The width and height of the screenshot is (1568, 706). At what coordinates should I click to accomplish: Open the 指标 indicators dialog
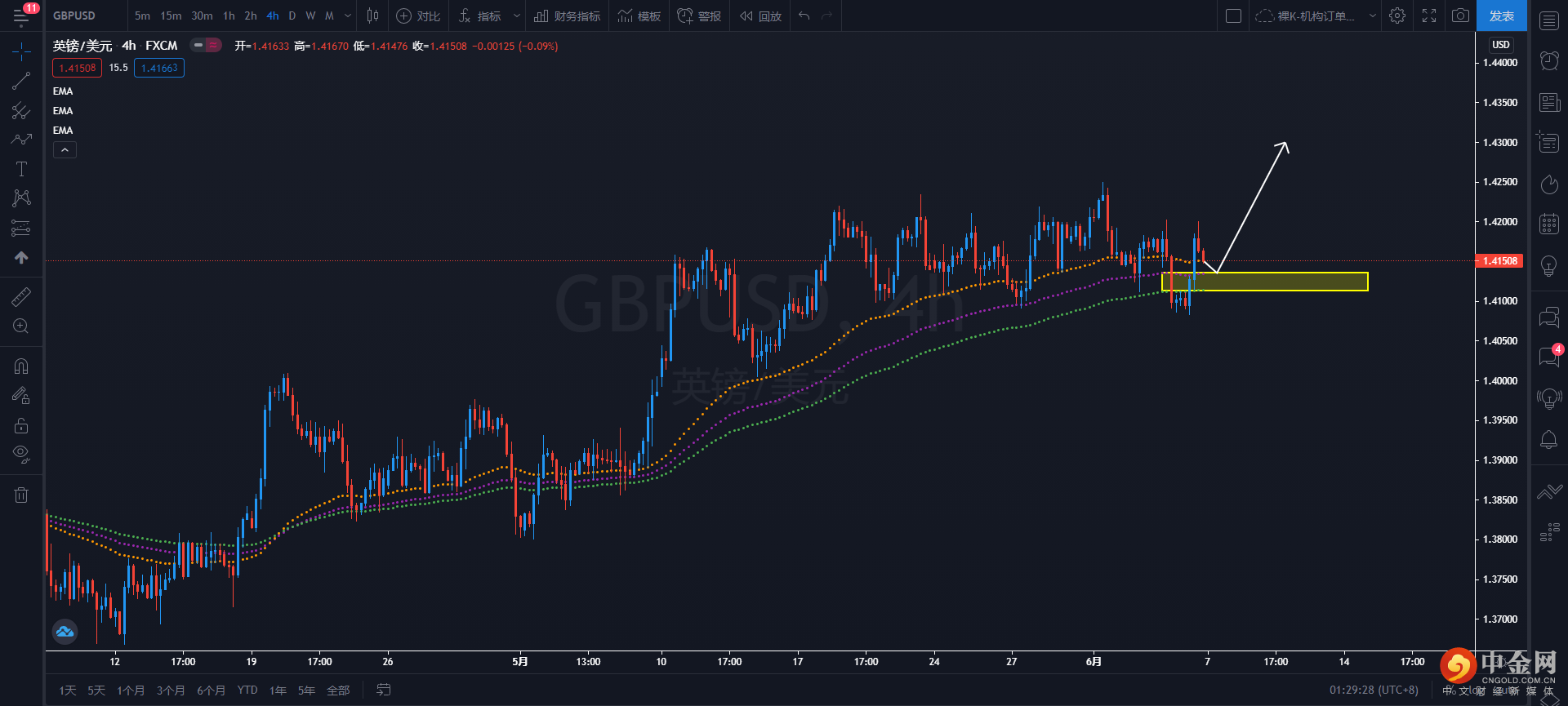[480, 16]
